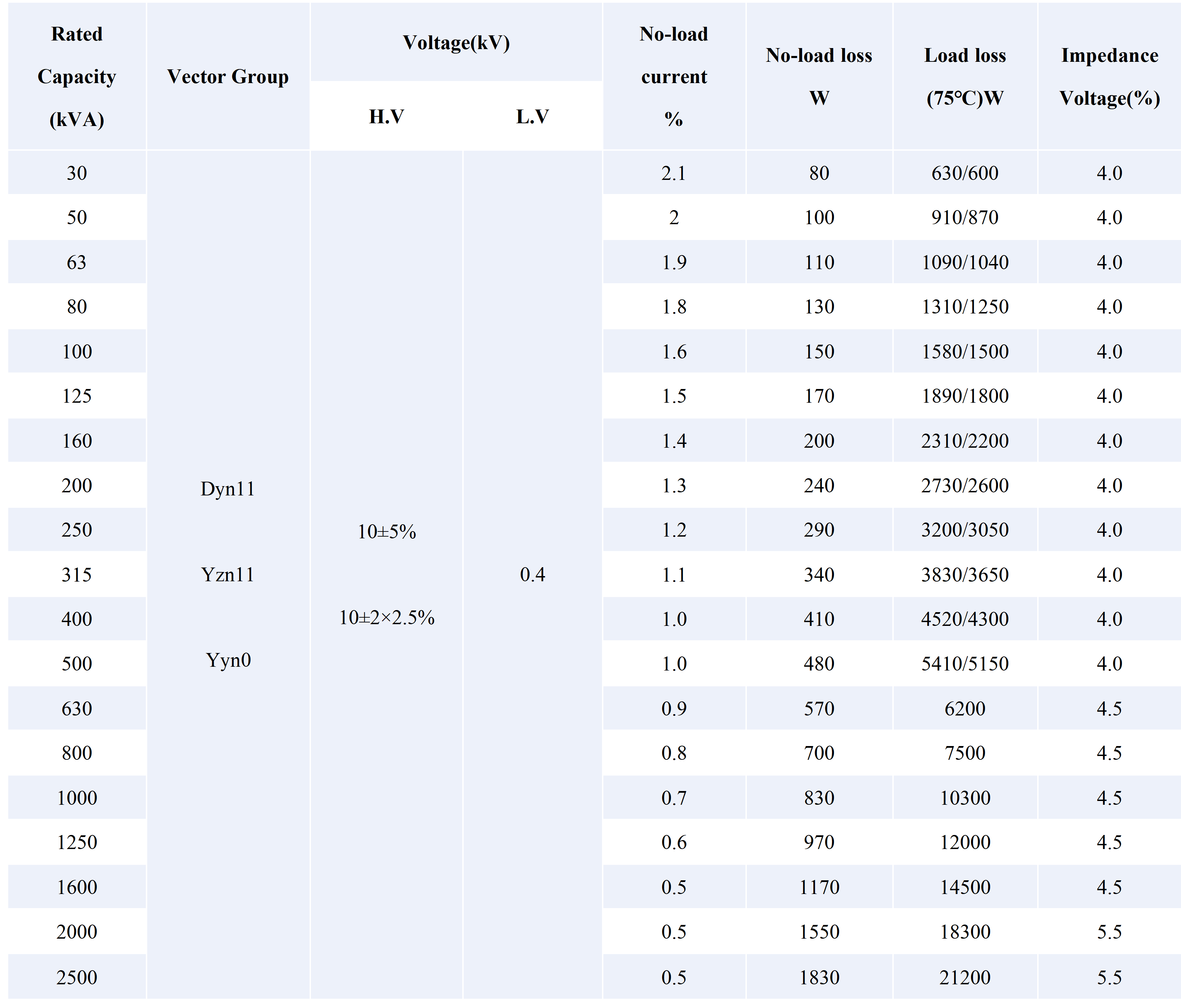Select the Yyn0 vector group text
Screen dimensions: 1181x1008
[228, 660]
